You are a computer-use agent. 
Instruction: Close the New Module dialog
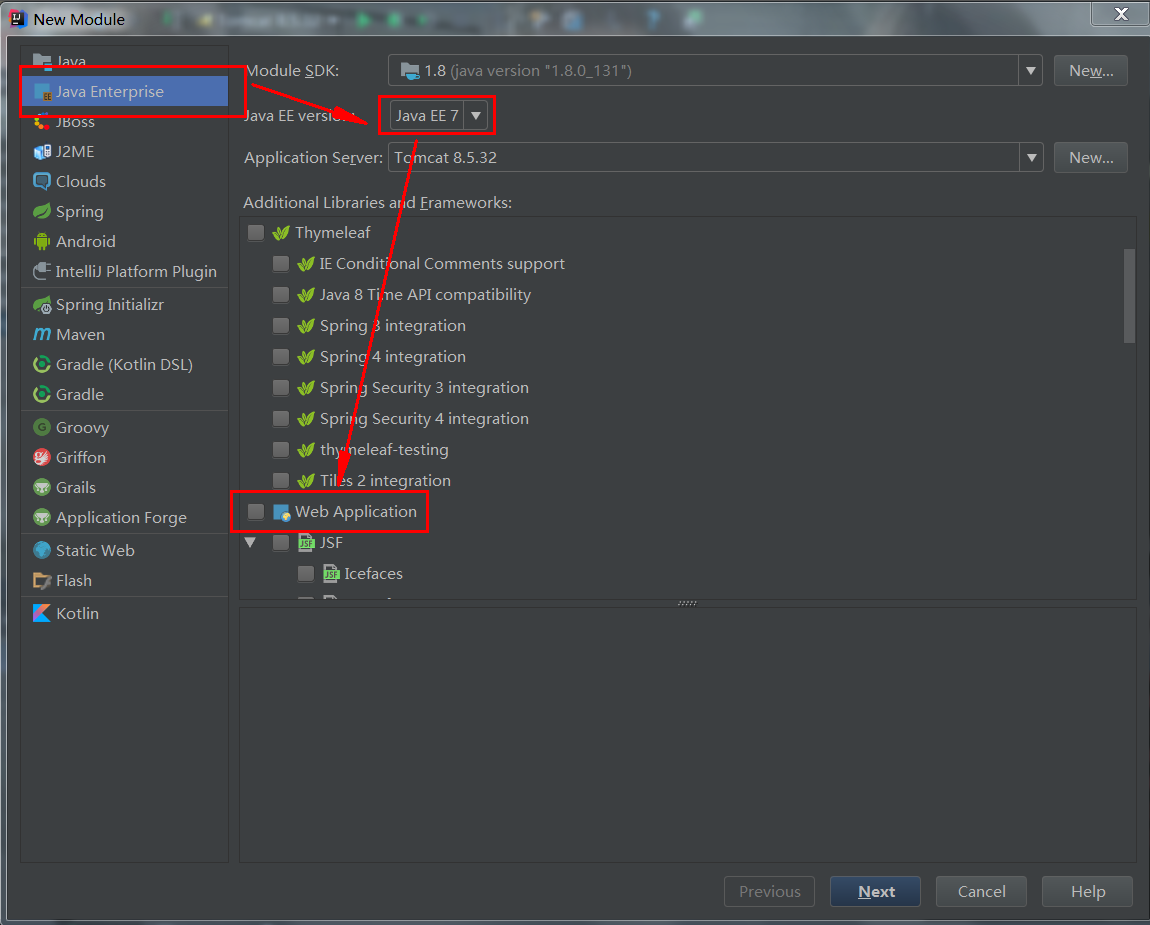(1120, 14)
